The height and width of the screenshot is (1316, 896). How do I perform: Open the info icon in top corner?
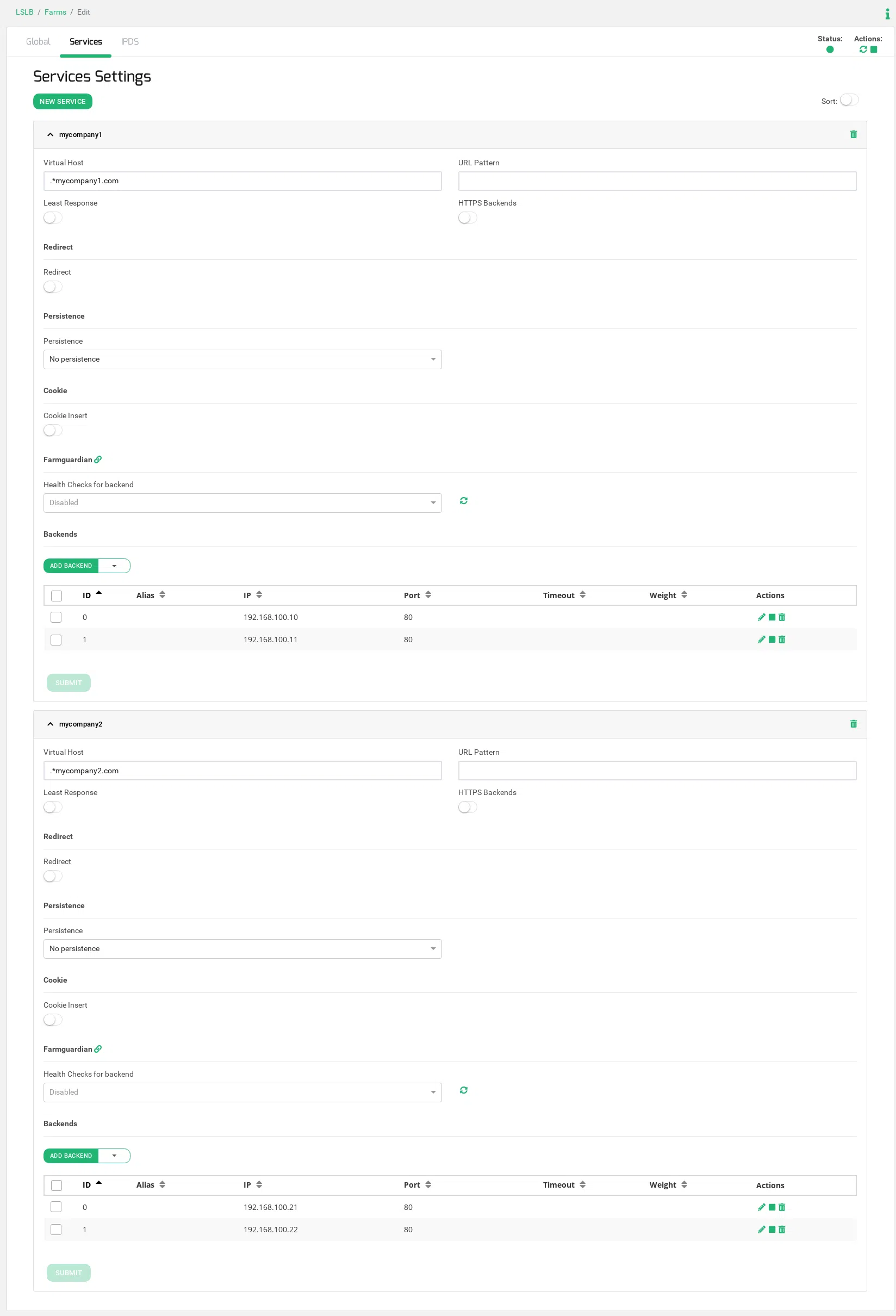887,14
